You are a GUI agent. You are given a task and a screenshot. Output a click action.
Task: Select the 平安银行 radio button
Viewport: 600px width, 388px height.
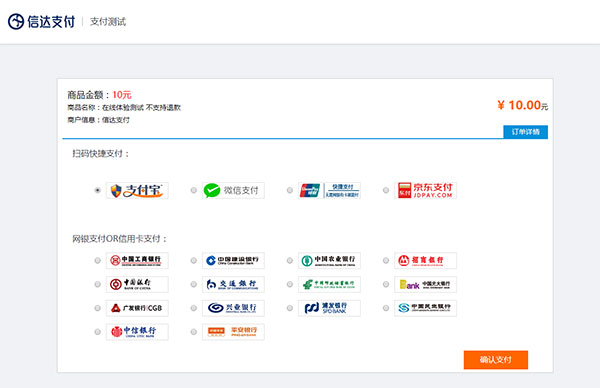[194, 332]
